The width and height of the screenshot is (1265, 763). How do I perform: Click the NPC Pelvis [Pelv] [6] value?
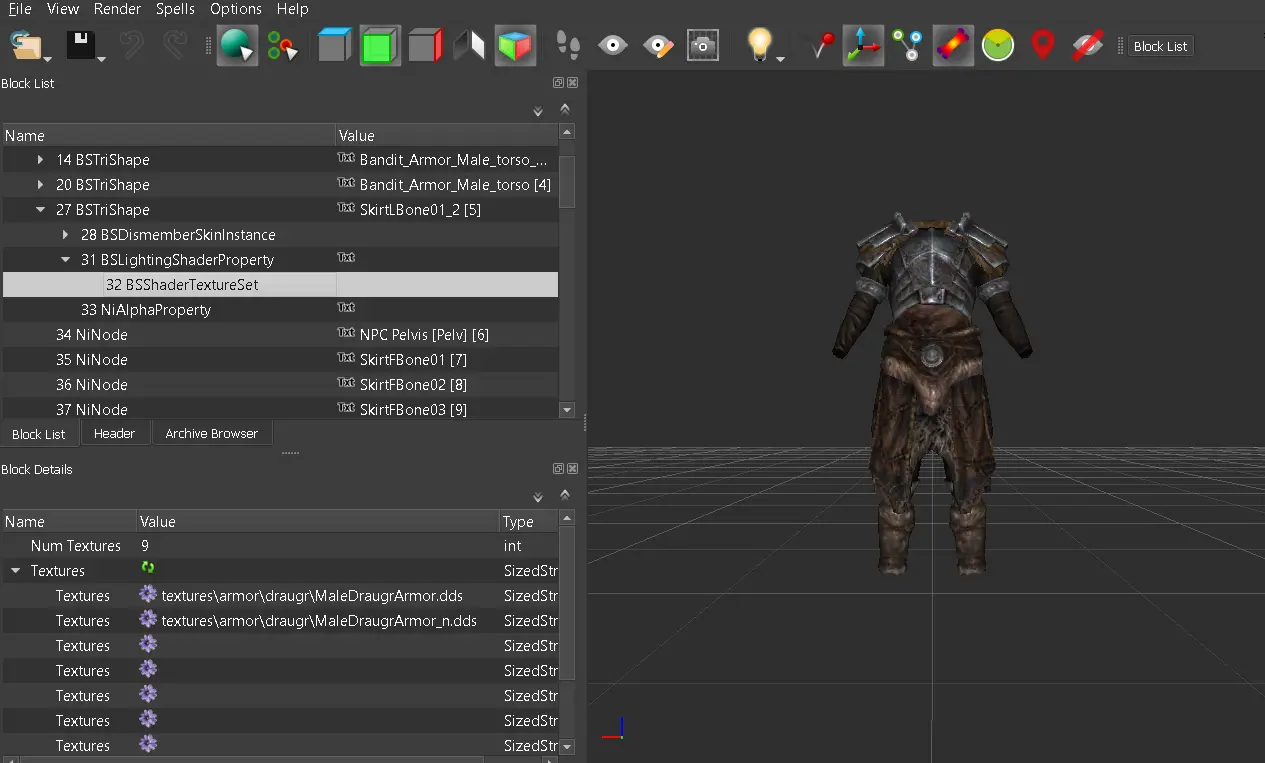click(x=424, y=335)
